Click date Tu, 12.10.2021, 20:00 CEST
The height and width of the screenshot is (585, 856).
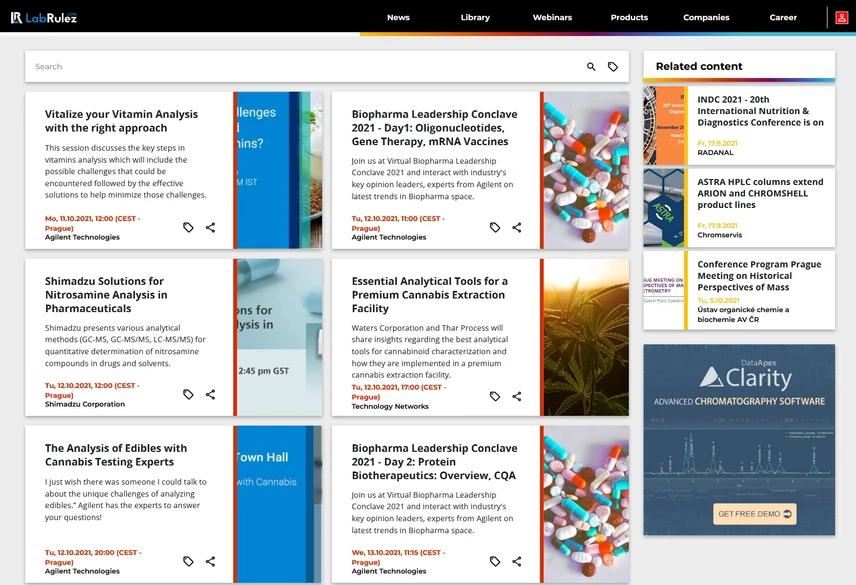pos(93,557)
